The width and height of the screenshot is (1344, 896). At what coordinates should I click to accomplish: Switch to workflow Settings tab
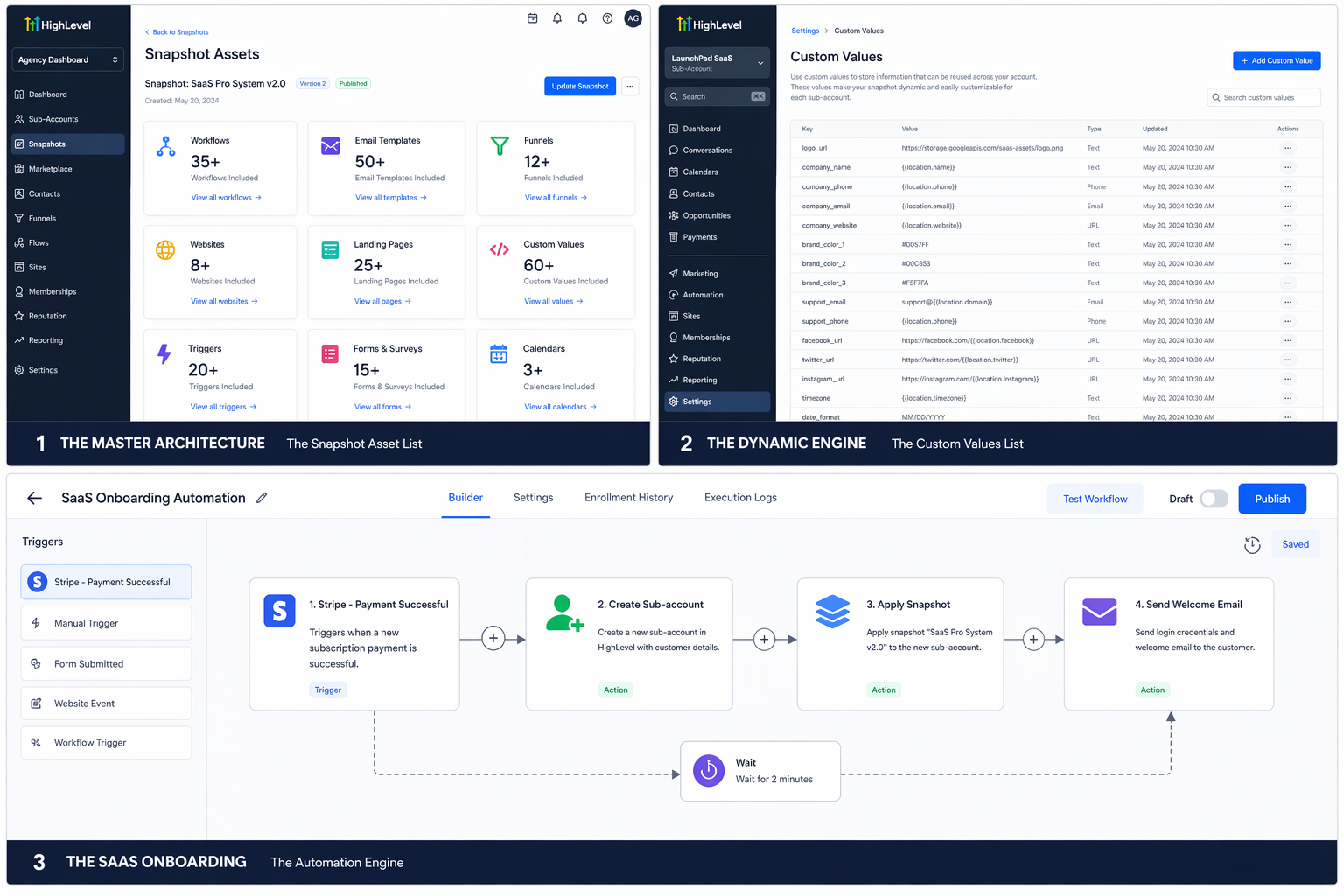click(533, 498)
